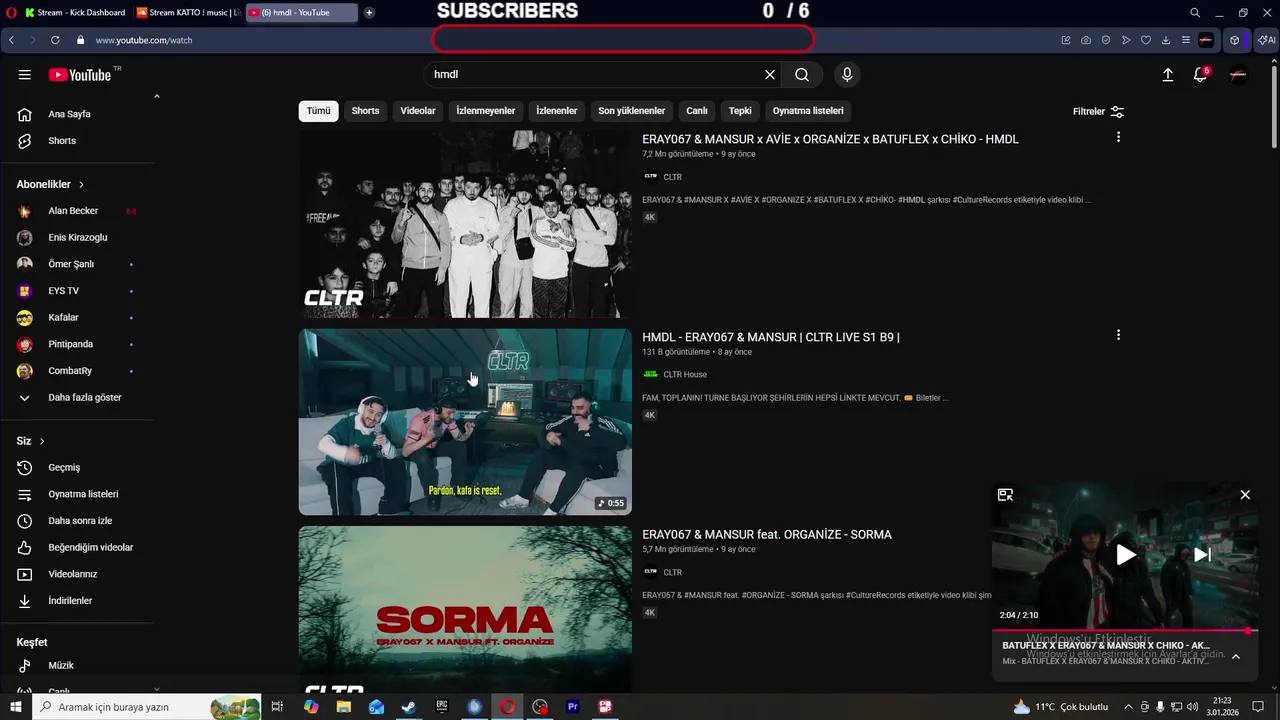Open the Abonelikler section

[x=51, y=184]
